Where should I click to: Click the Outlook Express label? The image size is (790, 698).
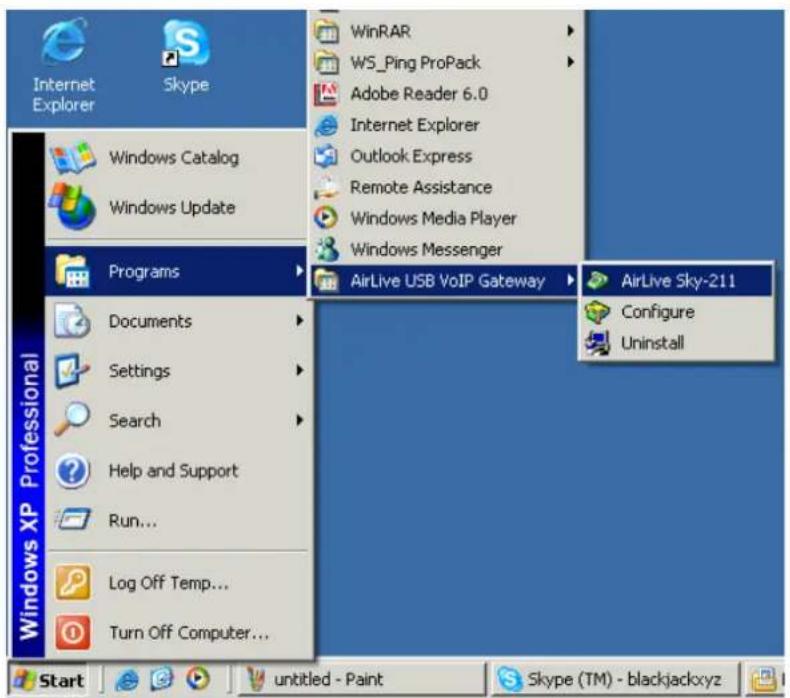point(411,156)
